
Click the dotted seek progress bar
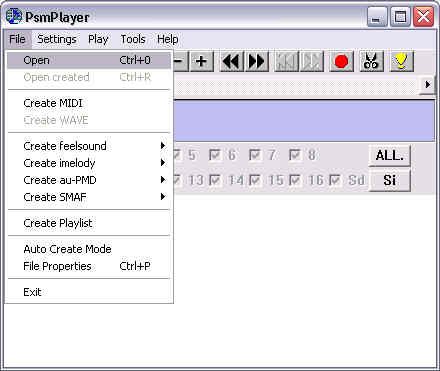pyautogui.click(x=297, y=85)
